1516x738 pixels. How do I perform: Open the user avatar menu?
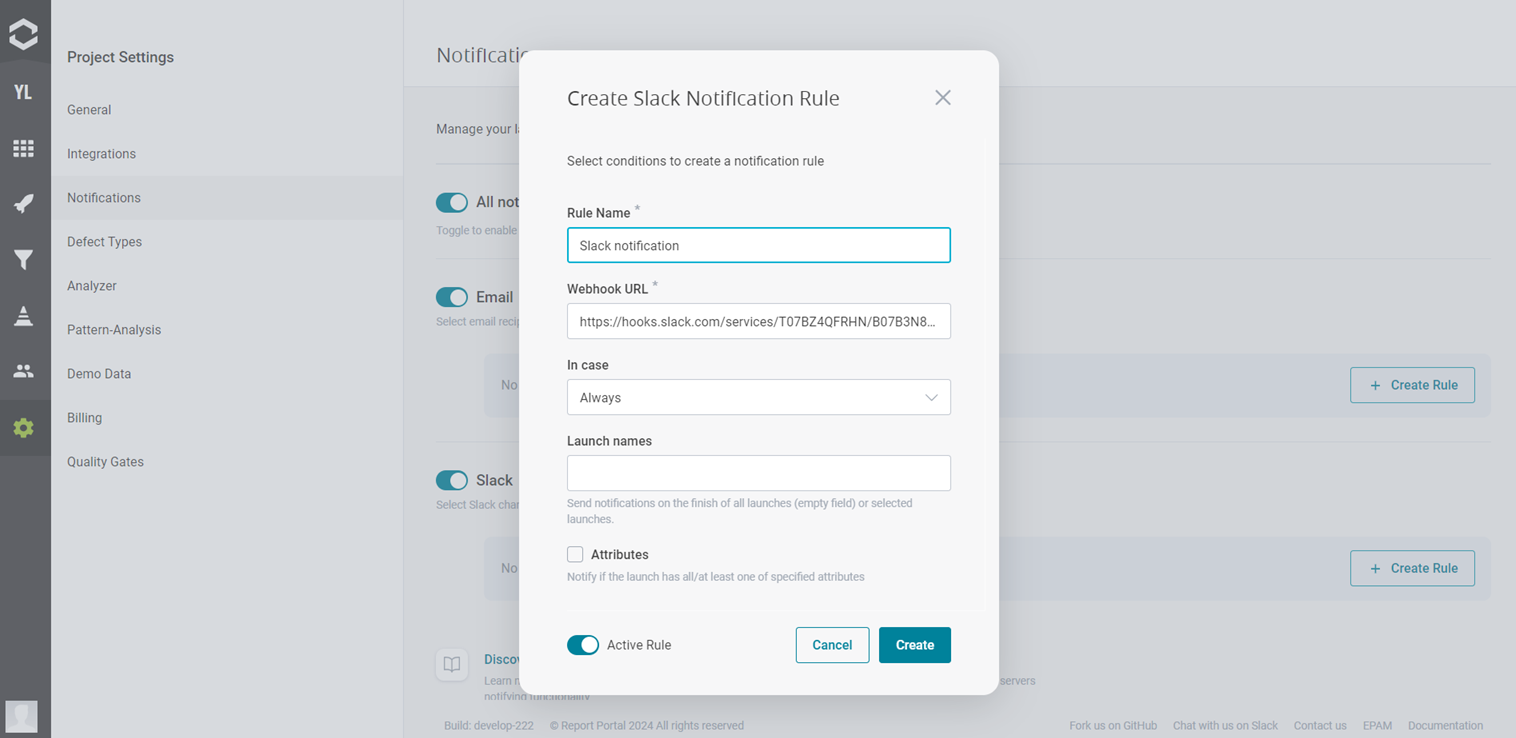click(22, 716)
